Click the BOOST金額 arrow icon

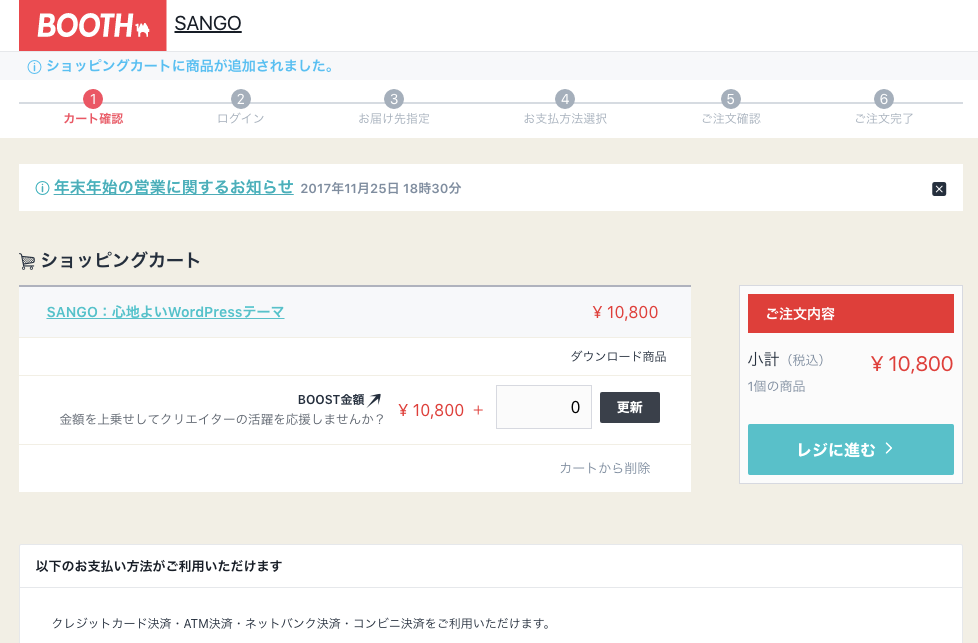(x=374, y=400)
